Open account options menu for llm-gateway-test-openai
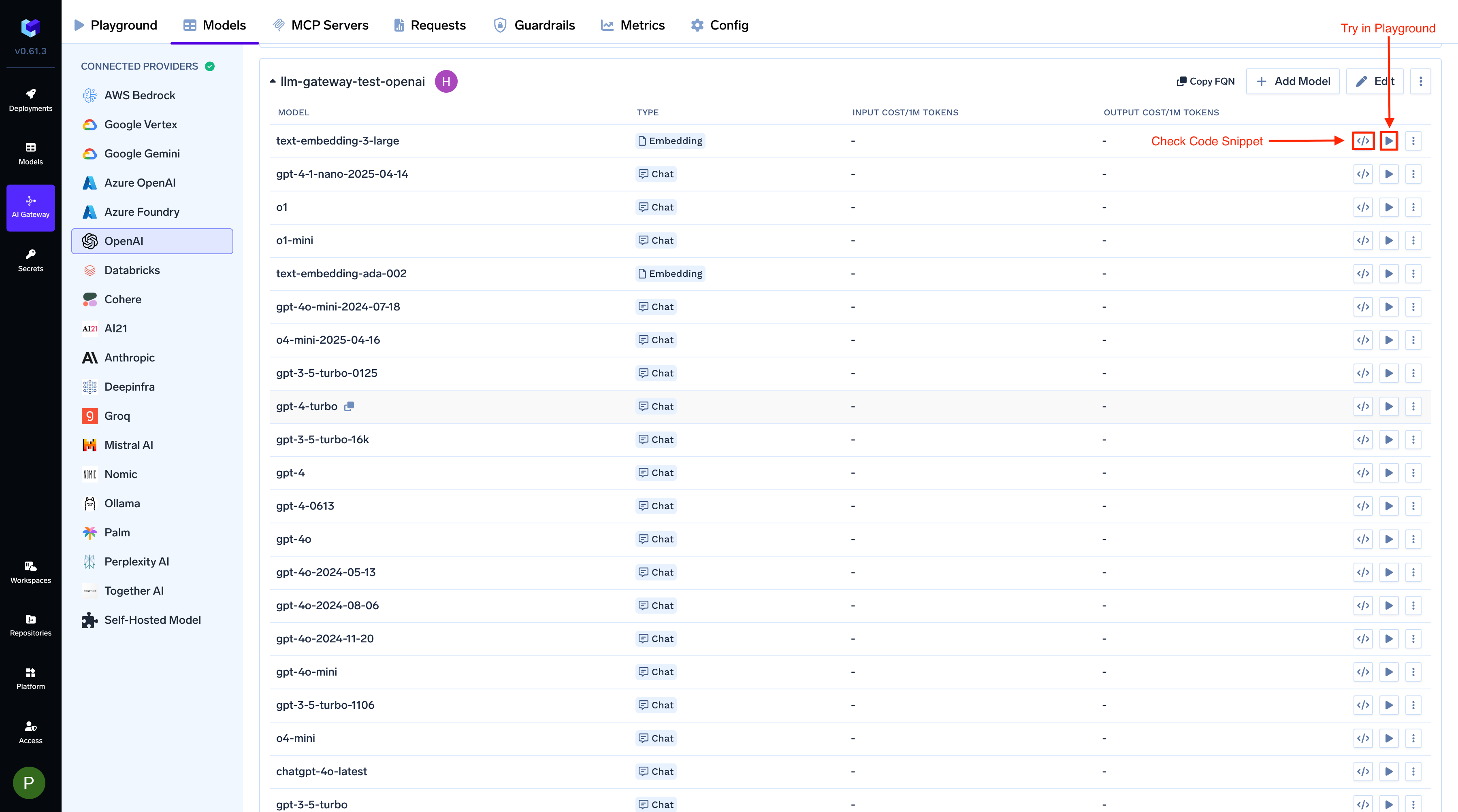 tap(1420, 81)
